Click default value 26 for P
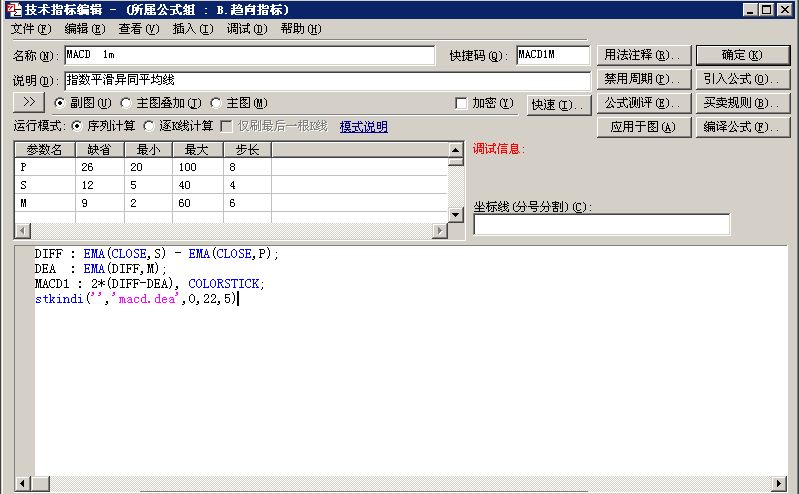The height and width of the screenshot is (494, 799). click(x=99, y=167)
